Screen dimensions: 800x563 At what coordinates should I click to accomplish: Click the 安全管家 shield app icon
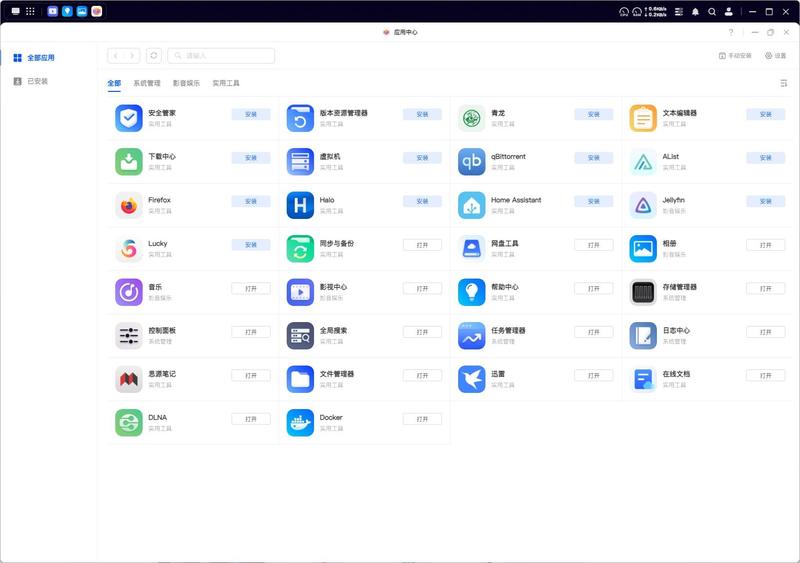129,118
